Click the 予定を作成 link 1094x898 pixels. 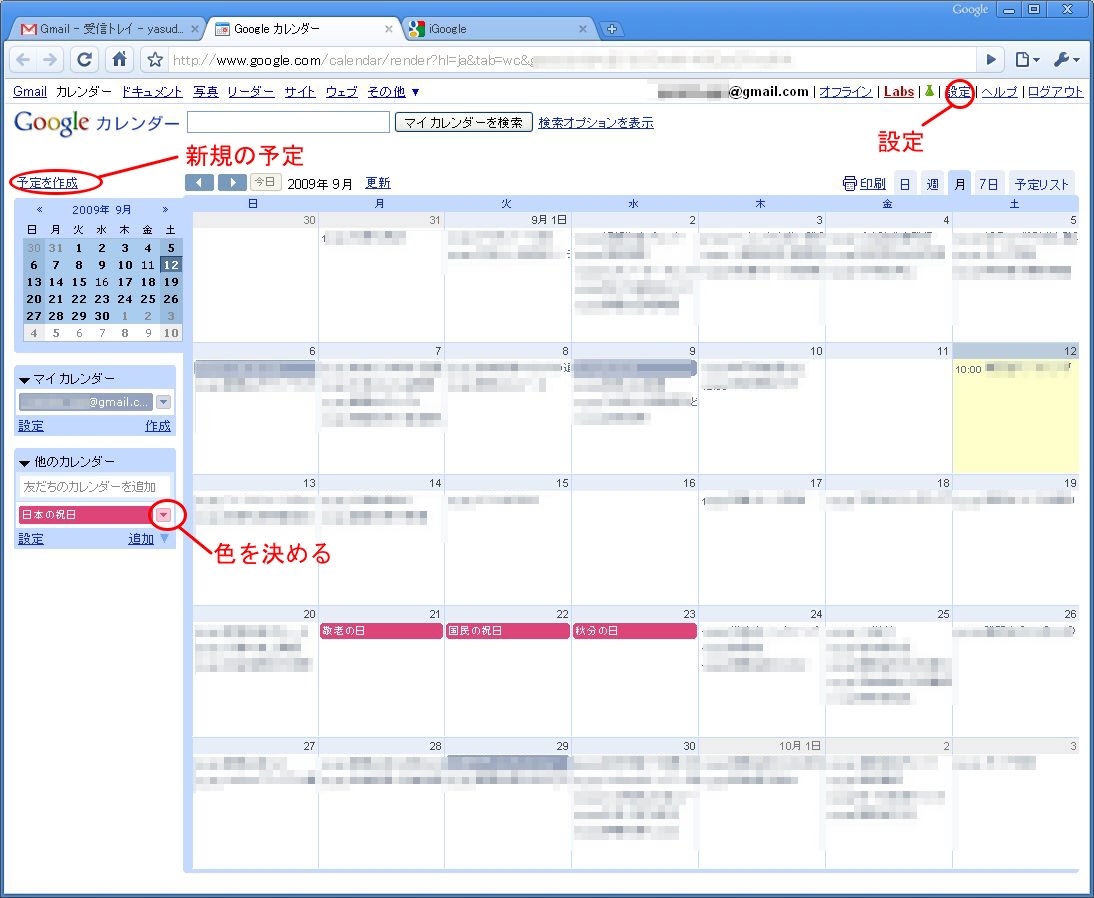47,183
